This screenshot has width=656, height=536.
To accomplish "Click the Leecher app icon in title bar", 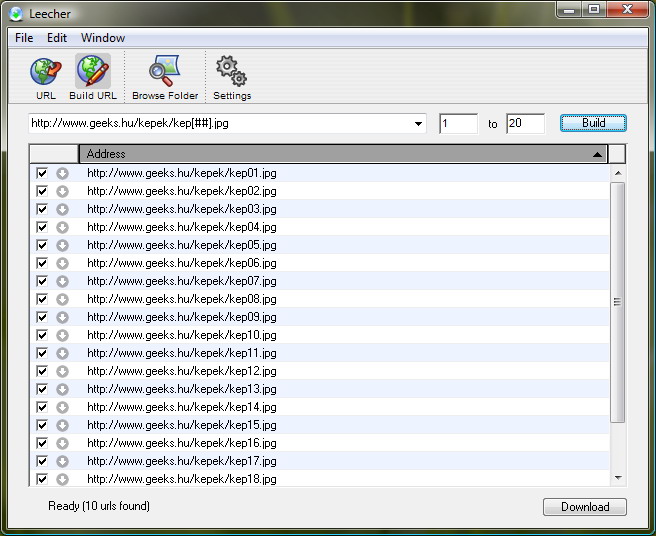I will coord(14,12).
